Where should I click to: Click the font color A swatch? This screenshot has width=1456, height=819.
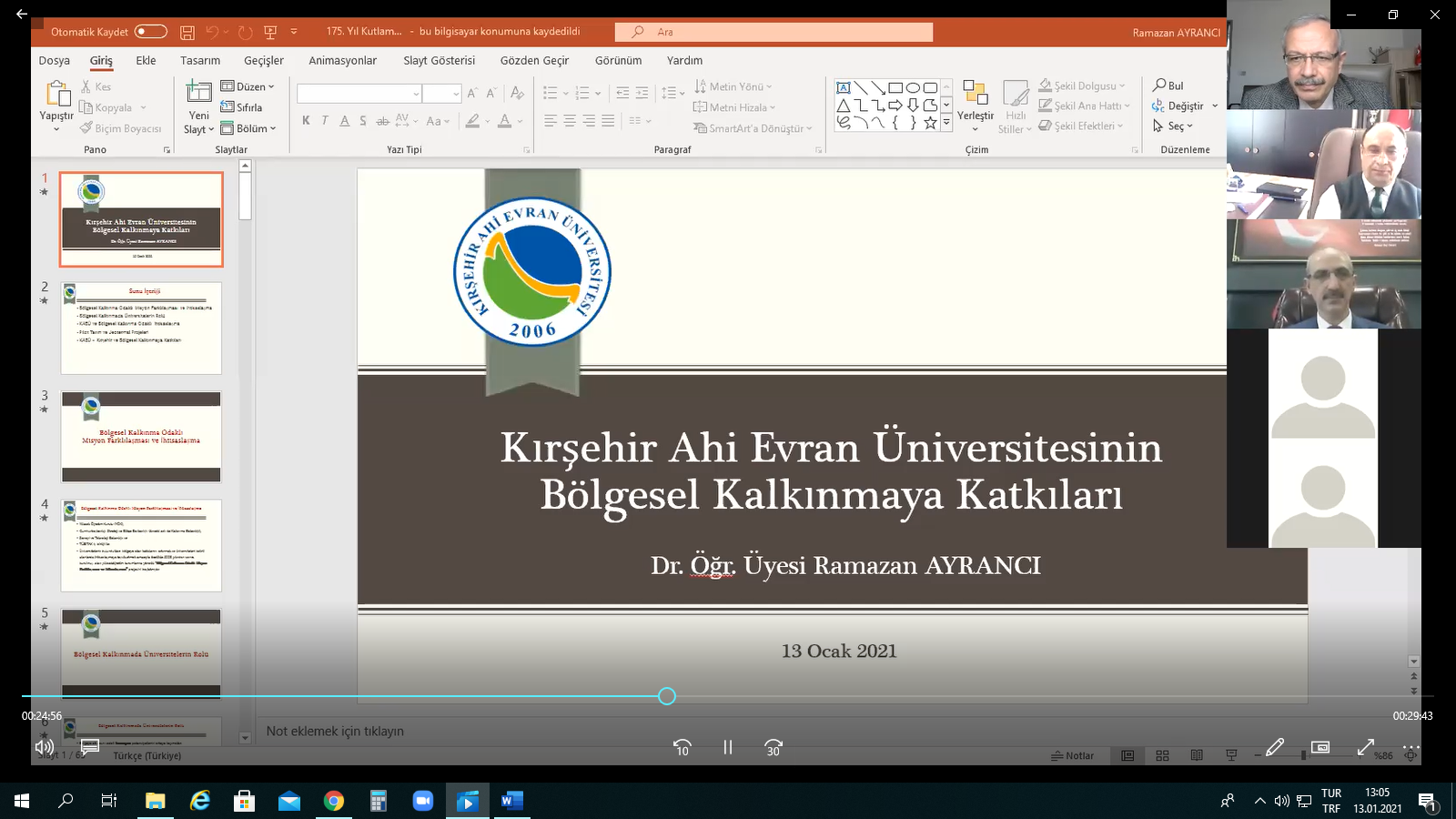pos(505,120)
